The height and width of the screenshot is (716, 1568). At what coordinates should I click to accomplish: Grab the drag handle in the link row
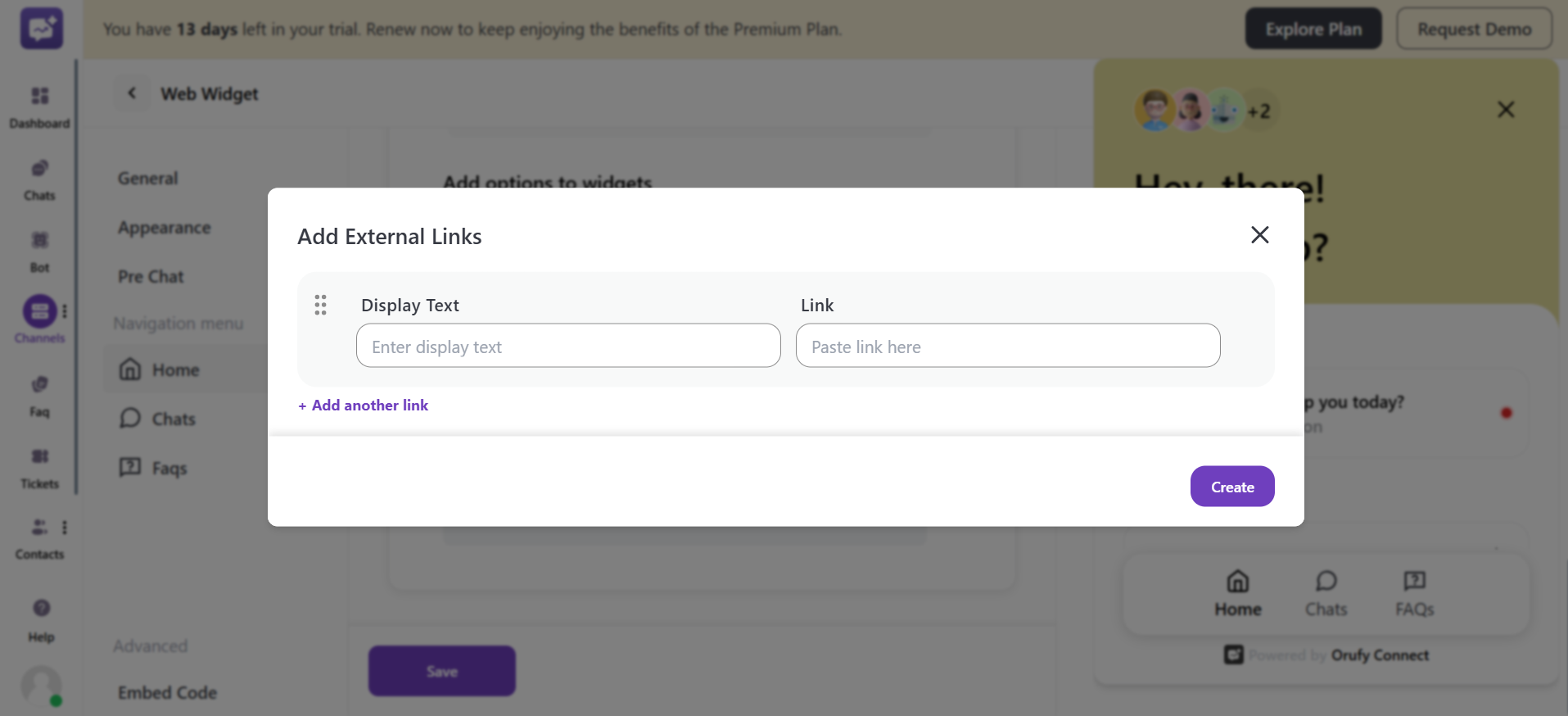click(x=320, y=304)
